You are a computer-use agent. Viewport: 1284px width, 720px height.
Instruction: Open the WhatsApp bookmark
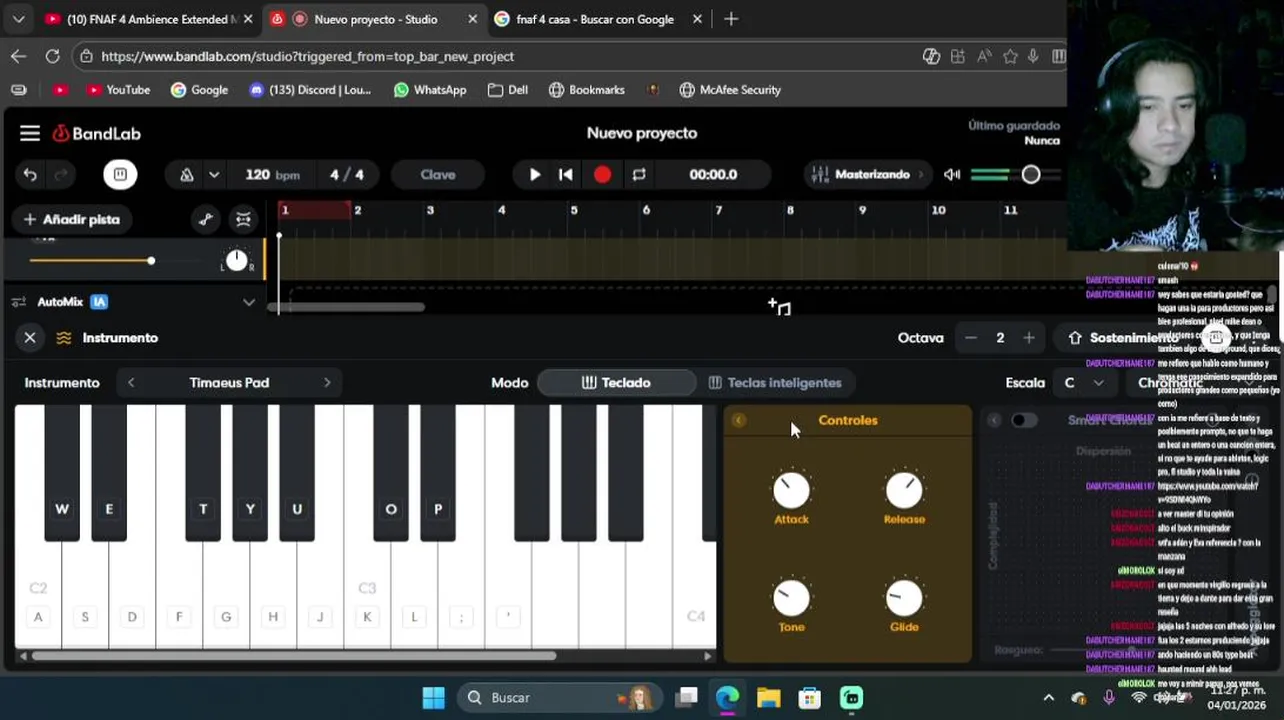[430, 90]
